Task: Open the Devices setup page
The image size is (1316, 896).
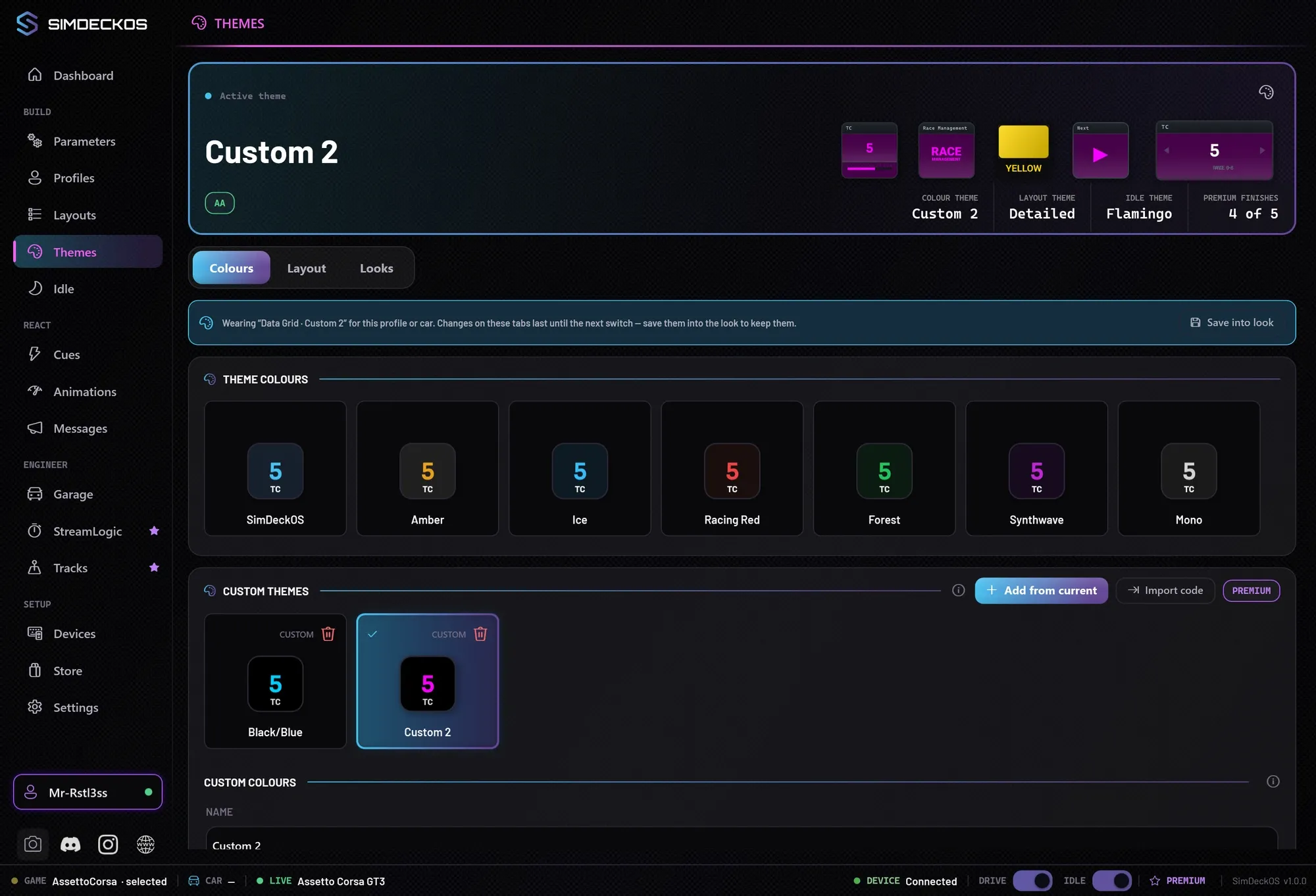Action: [88, 633]
